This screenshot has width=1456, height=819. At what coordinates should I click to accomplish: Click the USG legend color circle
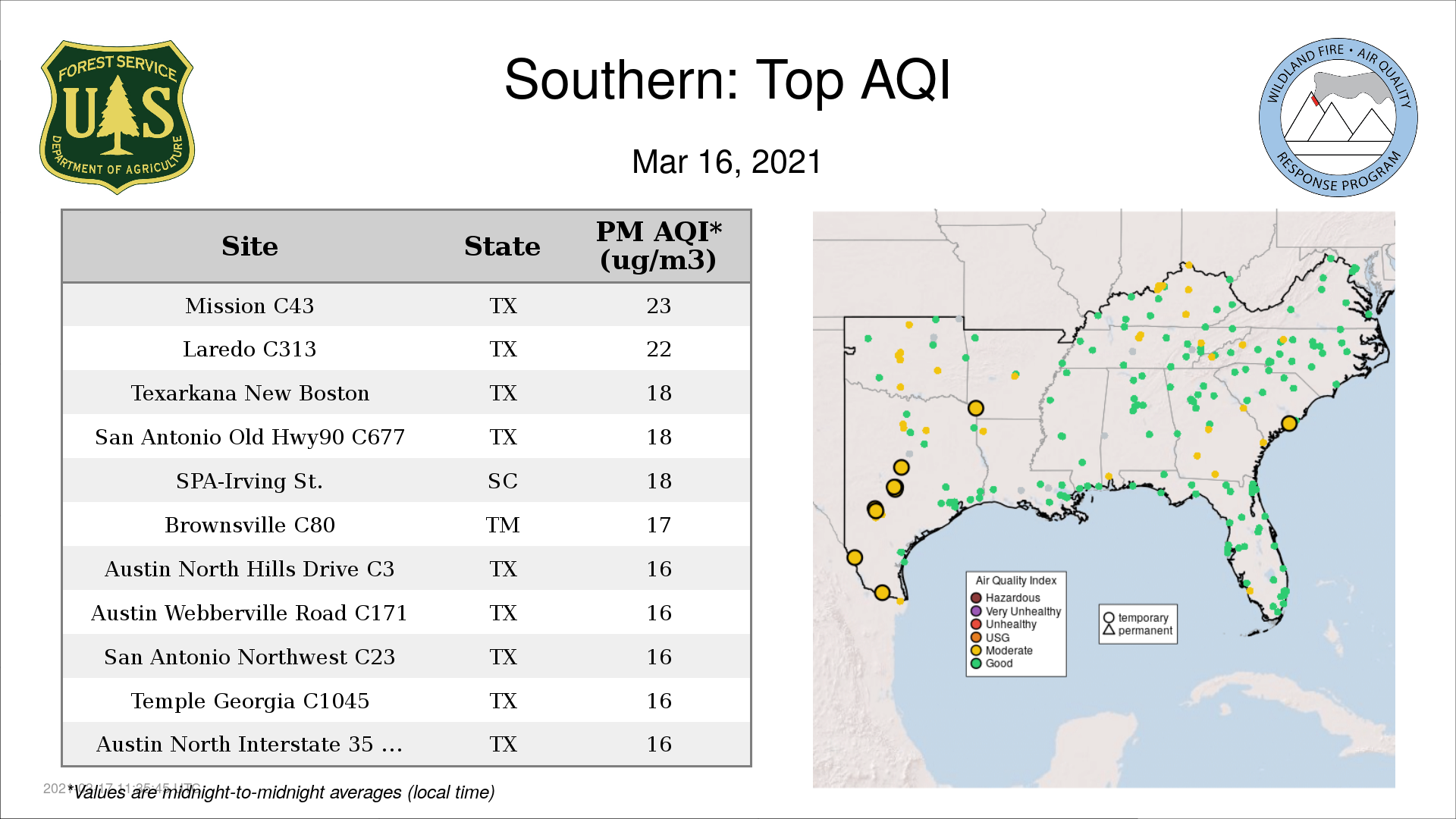click(x=976, y=638)
